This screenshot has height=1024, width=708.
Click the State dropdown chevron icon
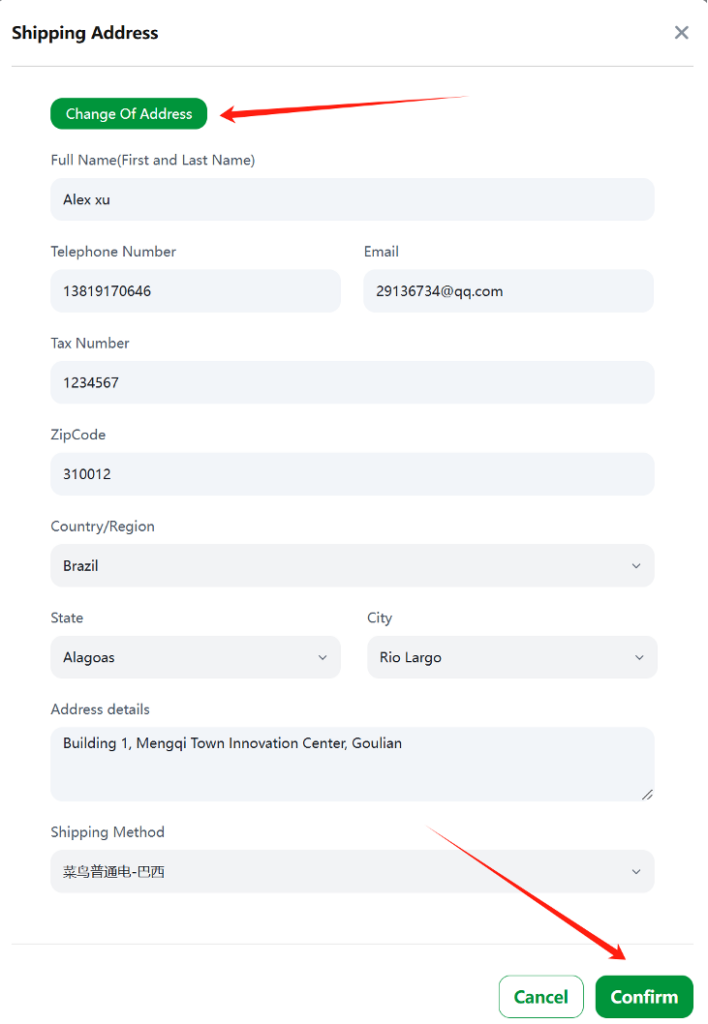pyautogui.click(x=323, y=657)
